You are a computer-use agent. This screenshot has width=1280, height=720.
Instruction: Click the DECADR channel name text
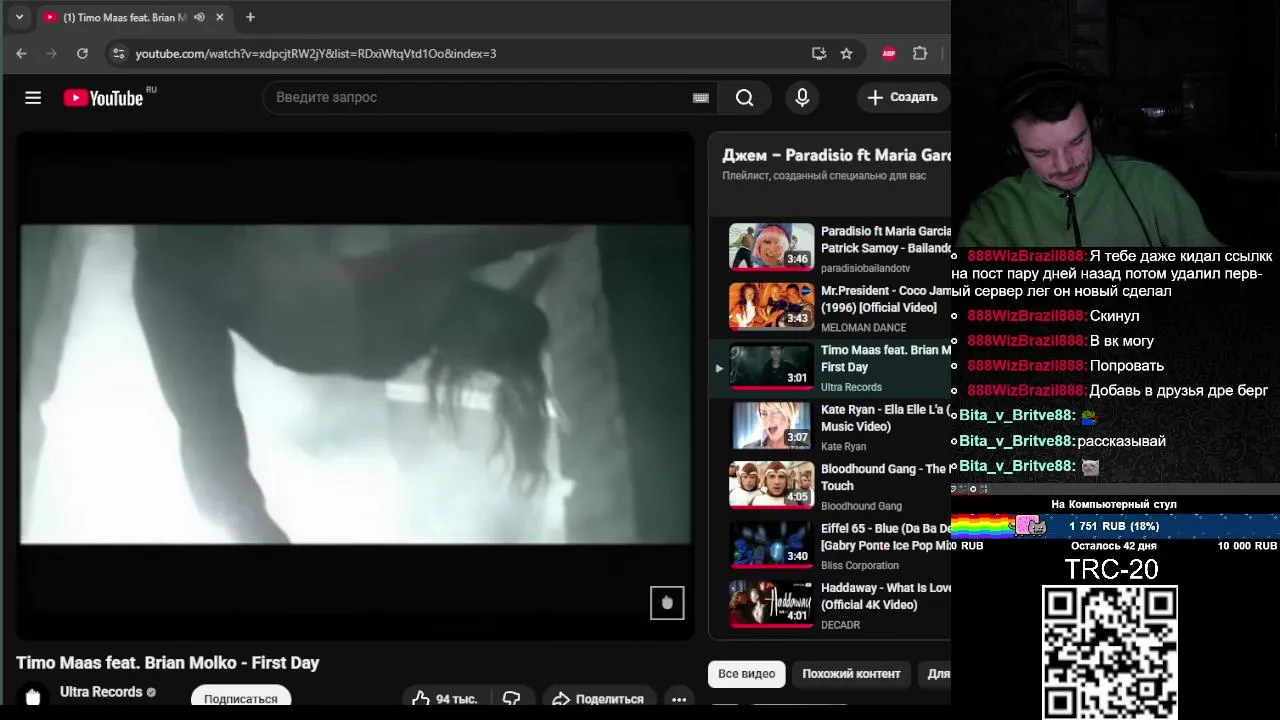pyautogui.click(x=841, y=625)
